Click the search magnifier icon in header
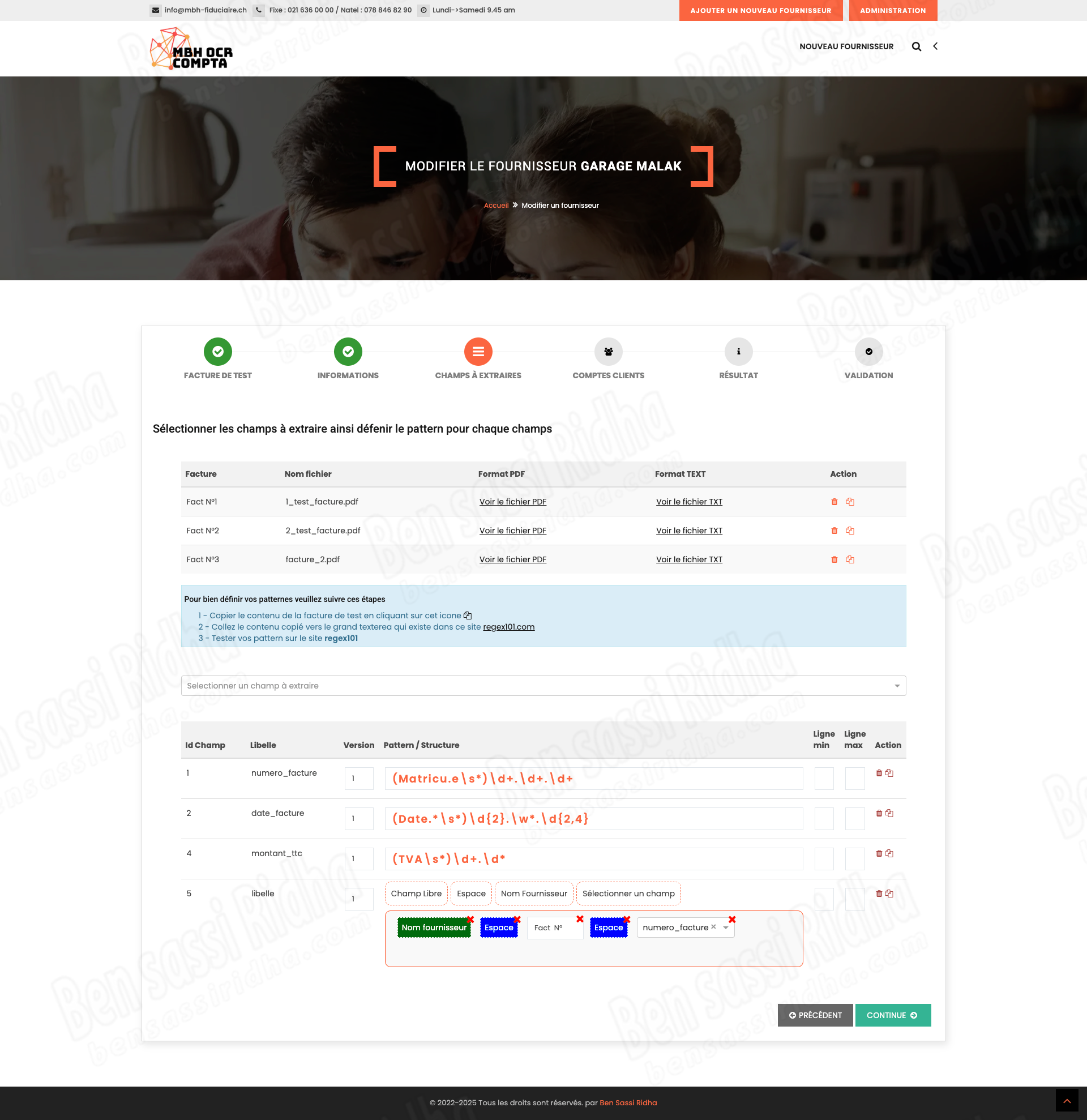The height and width of the screenshot is (1120, 1087). click(916, 46)
